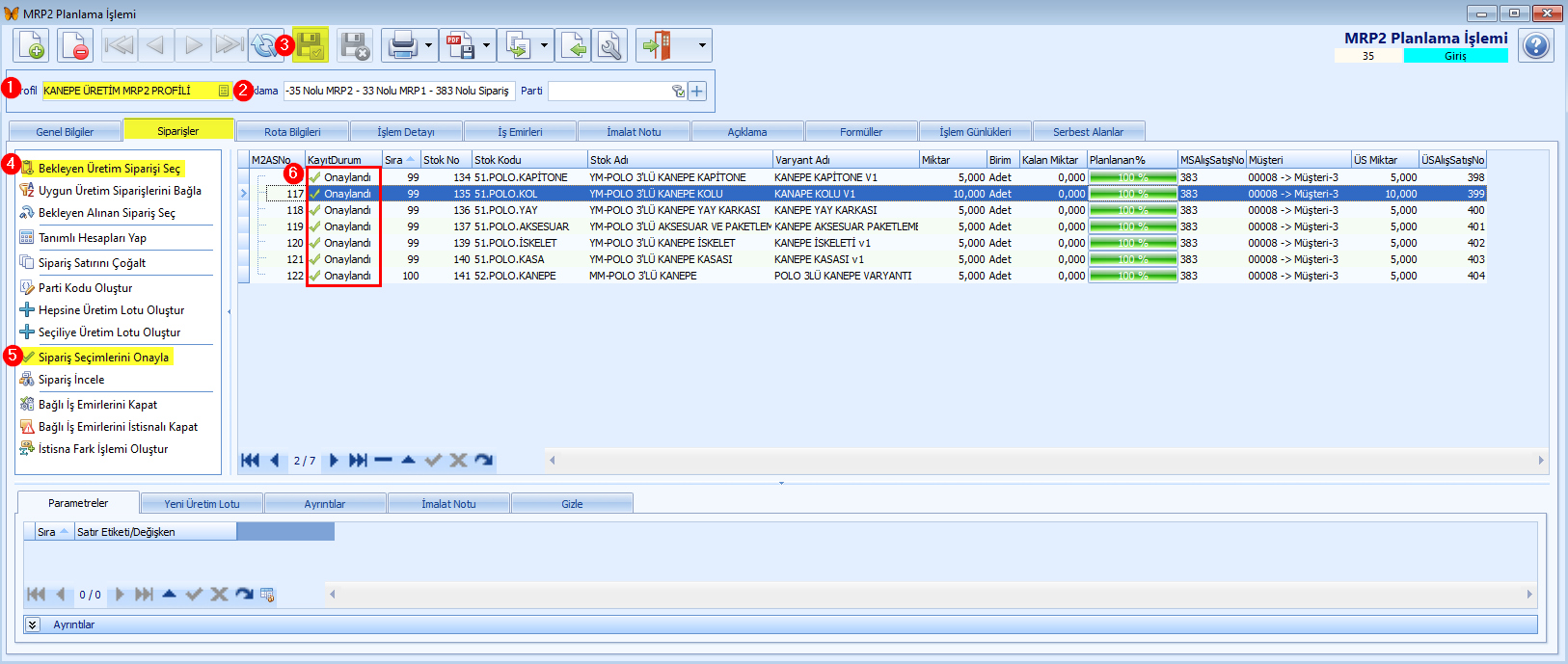Open the Yeni Üretim Lotu lower tab
Image resolution: width=1568 pixels, height=664 pixels.
pos(202,504)
